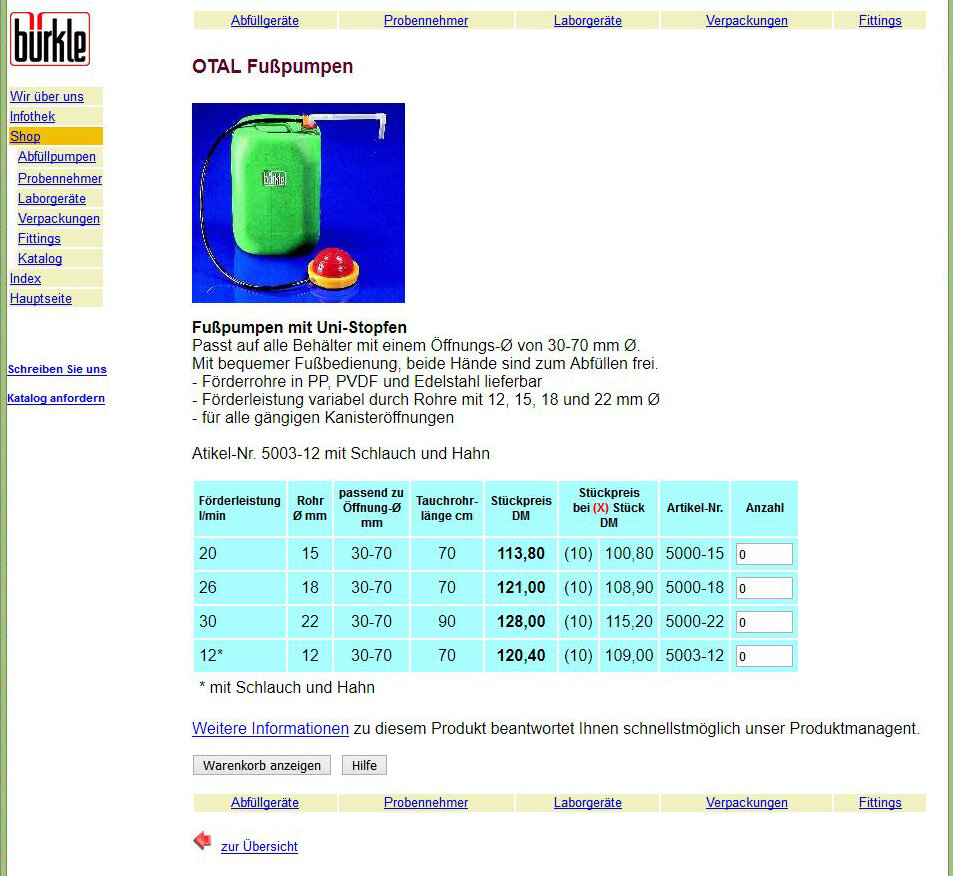The width and height of the screenshot is (953, 876).
Task: Click the OTAL Fußpumpen page heading
Action: point(272,66)
